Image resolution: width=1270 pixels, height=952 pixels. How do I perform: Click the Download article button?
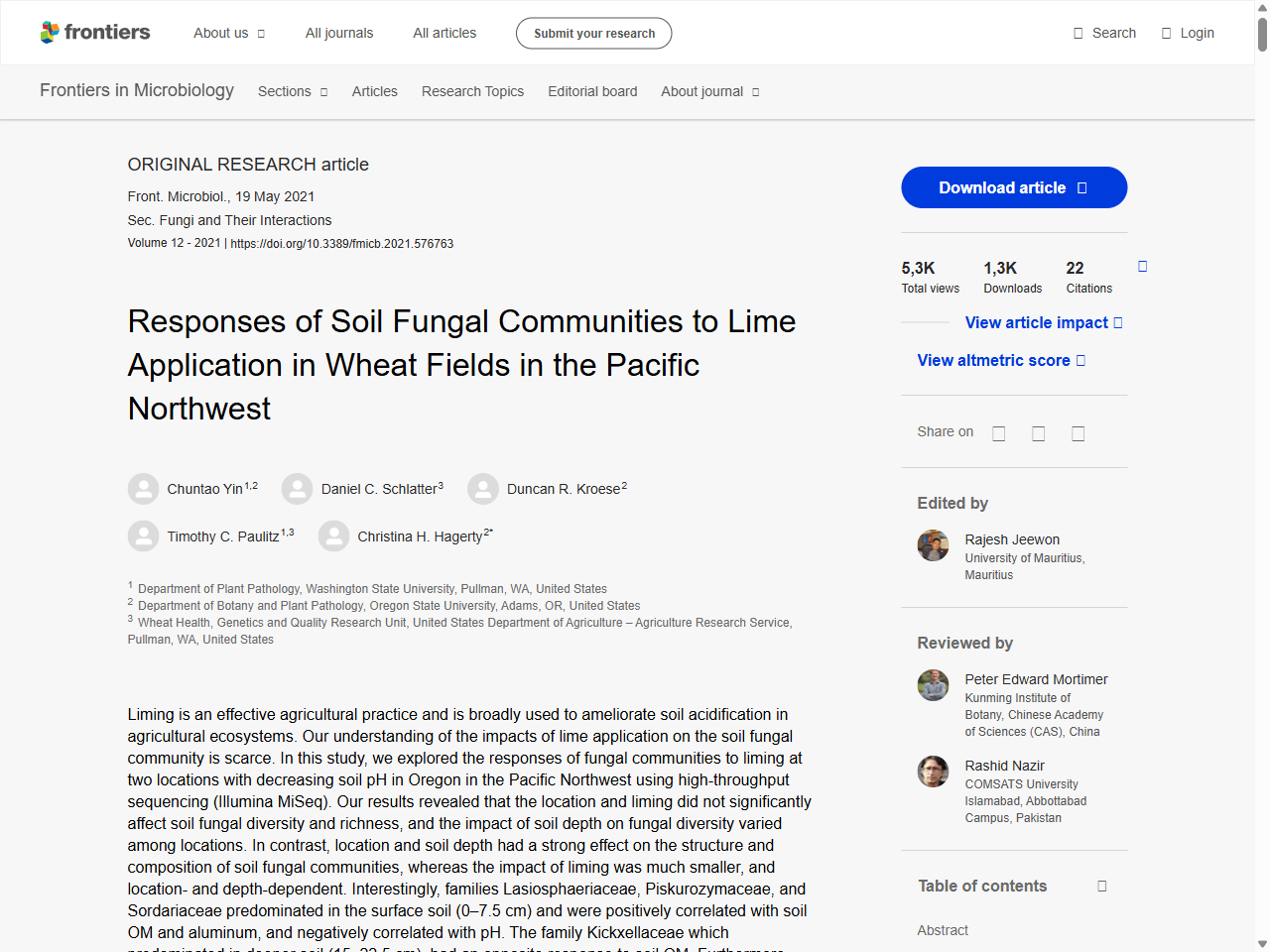pyautogui.click(x=1013, y=187)
